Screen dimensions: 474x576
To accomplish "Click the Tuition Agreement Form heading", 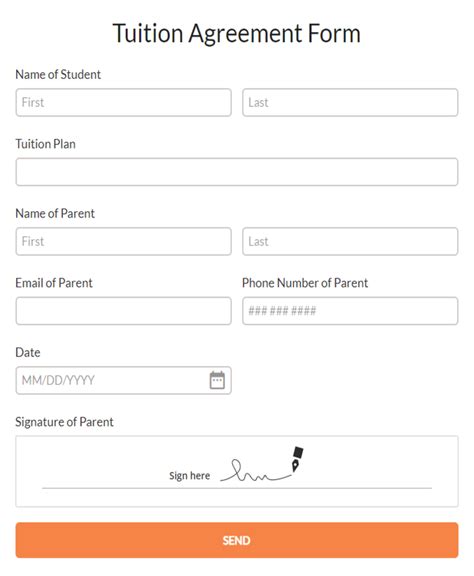I will tap(237, 33).
